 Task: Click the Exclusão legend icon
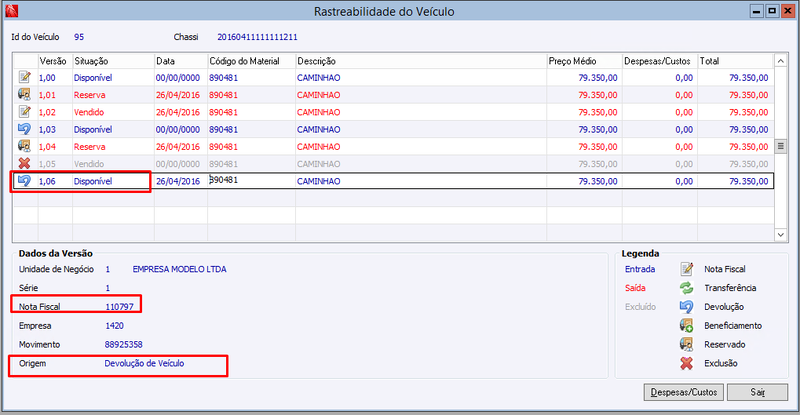coord(687,363)
